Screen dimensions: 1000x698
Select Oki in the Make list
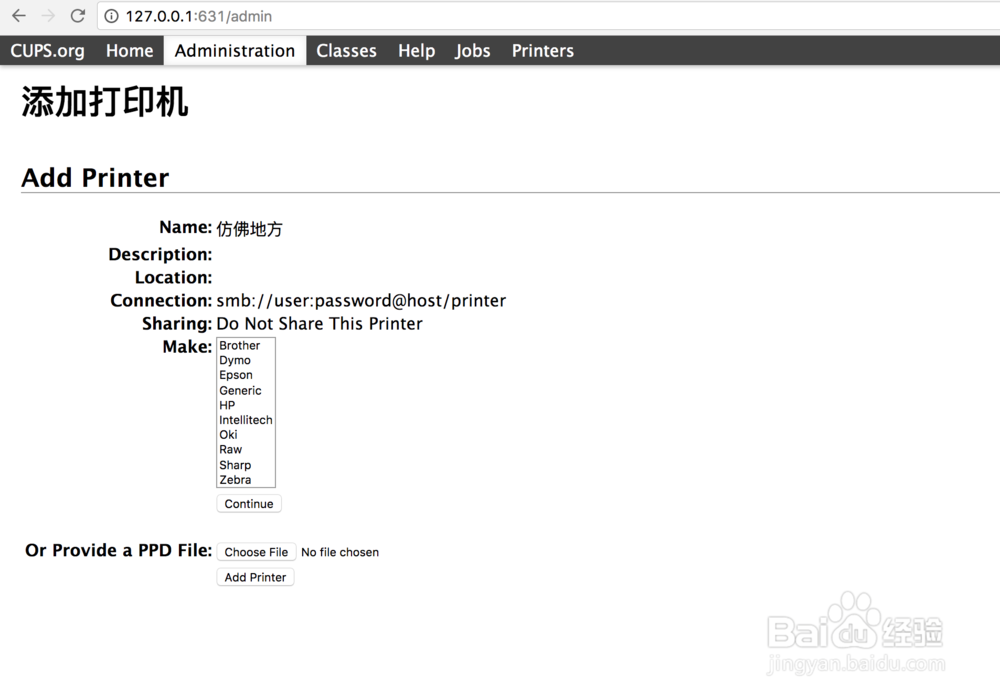pyautogui.click(x=246, y=434)
